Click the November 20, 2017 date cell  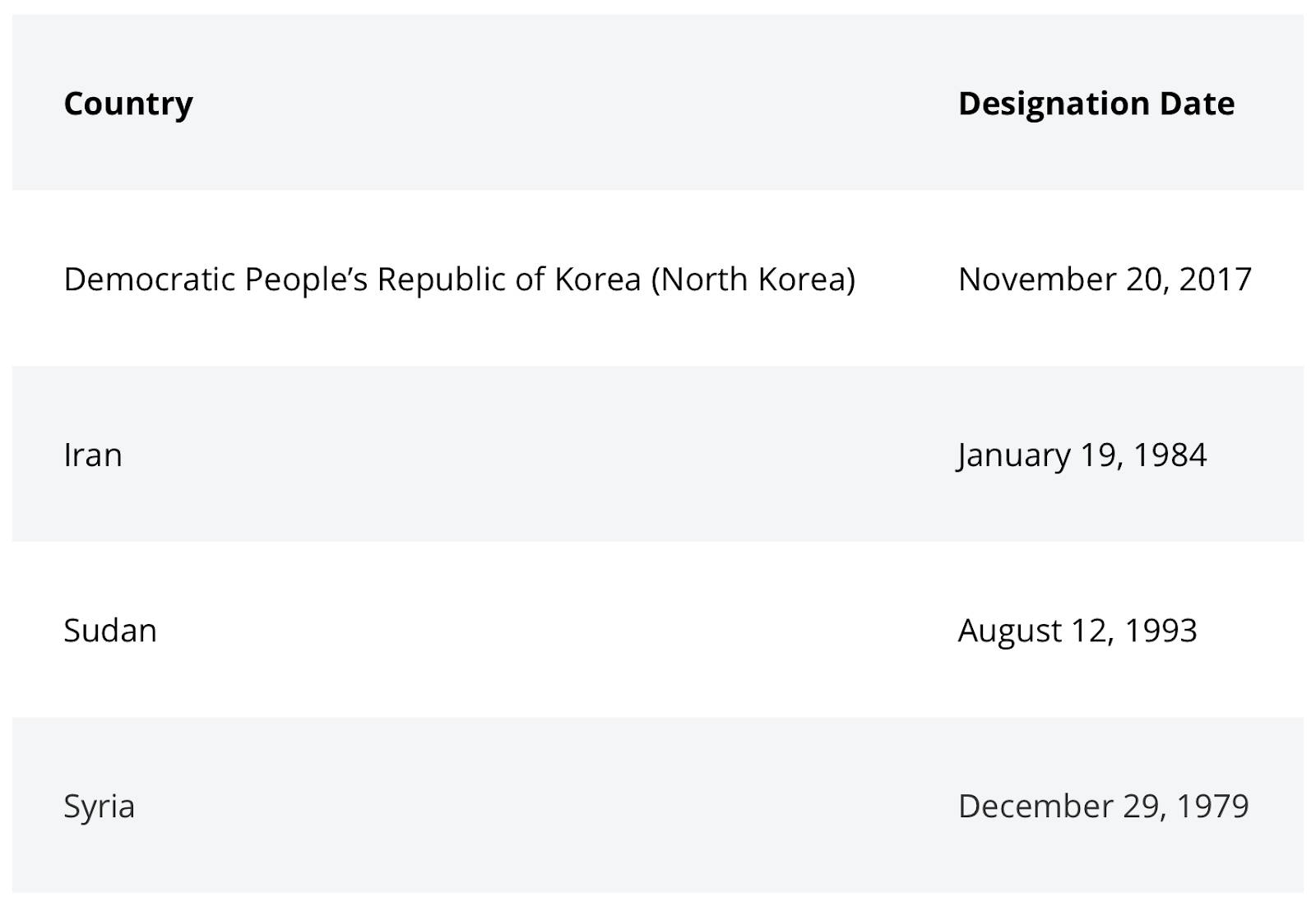click(x=1105, y=280)
